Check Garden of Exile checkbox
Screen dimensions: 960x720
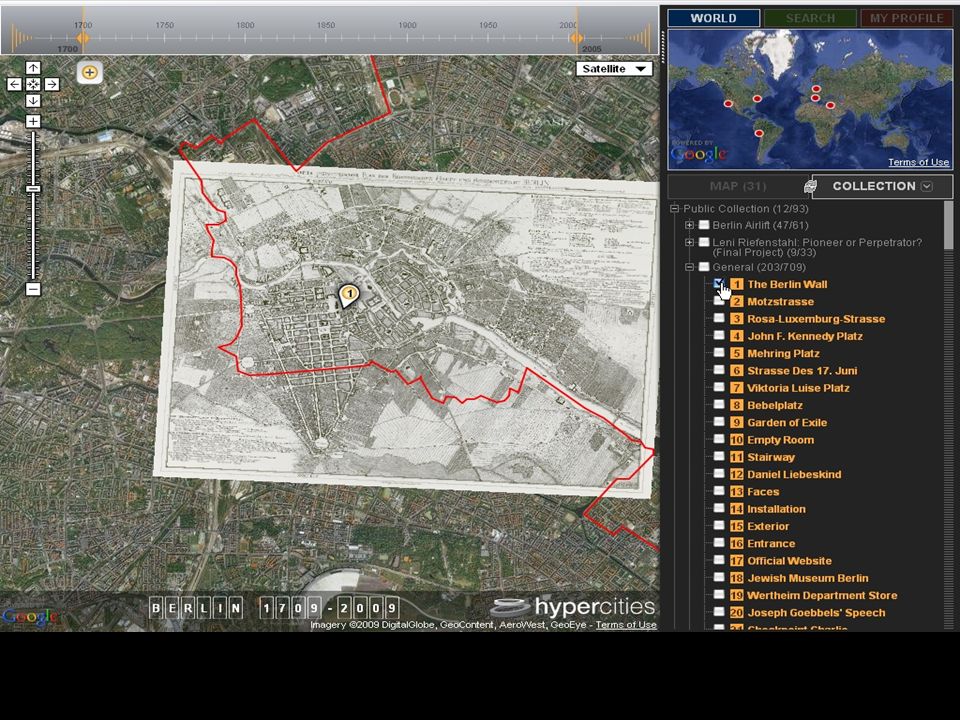point(719,422)
